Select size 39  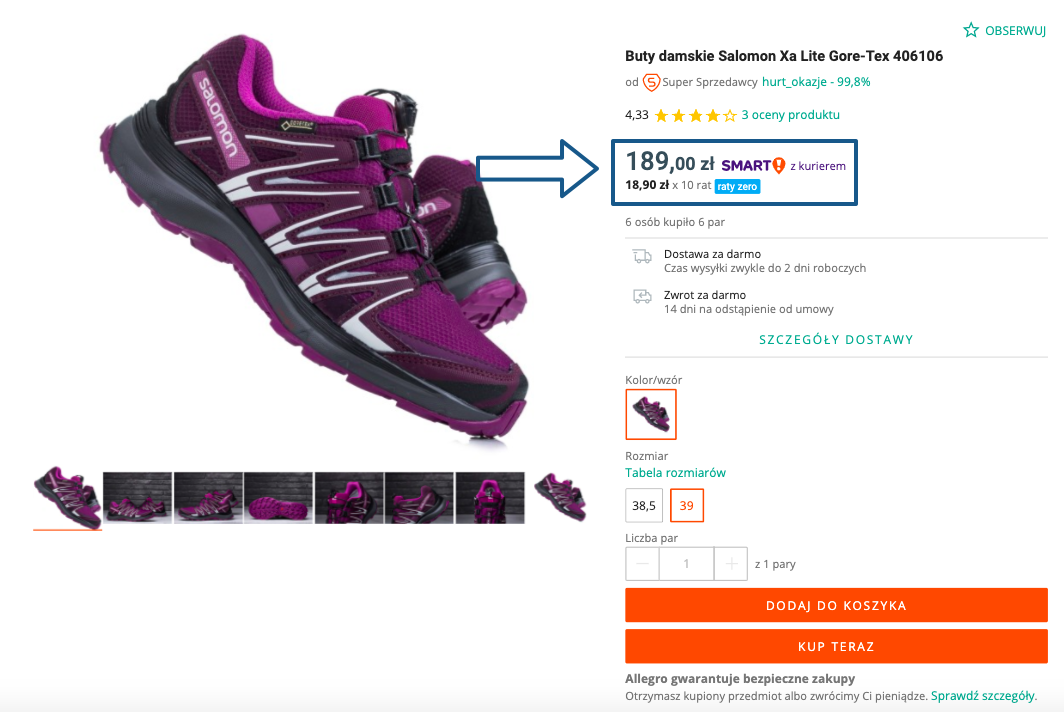(x=687, y=505)
